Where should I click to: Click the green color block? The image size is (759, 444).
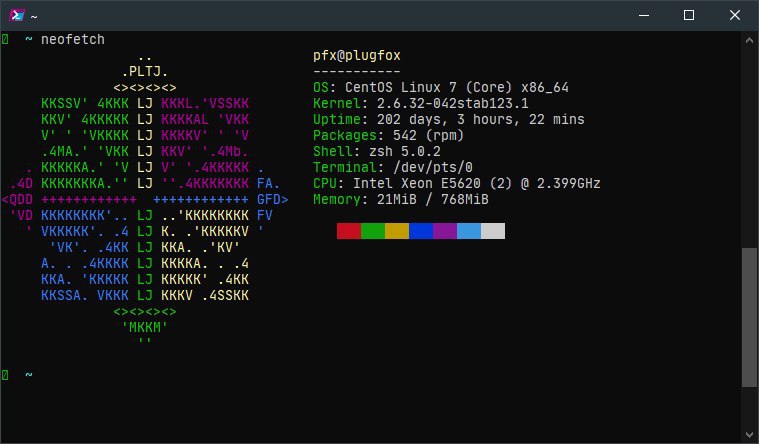[x=373, y=231]
